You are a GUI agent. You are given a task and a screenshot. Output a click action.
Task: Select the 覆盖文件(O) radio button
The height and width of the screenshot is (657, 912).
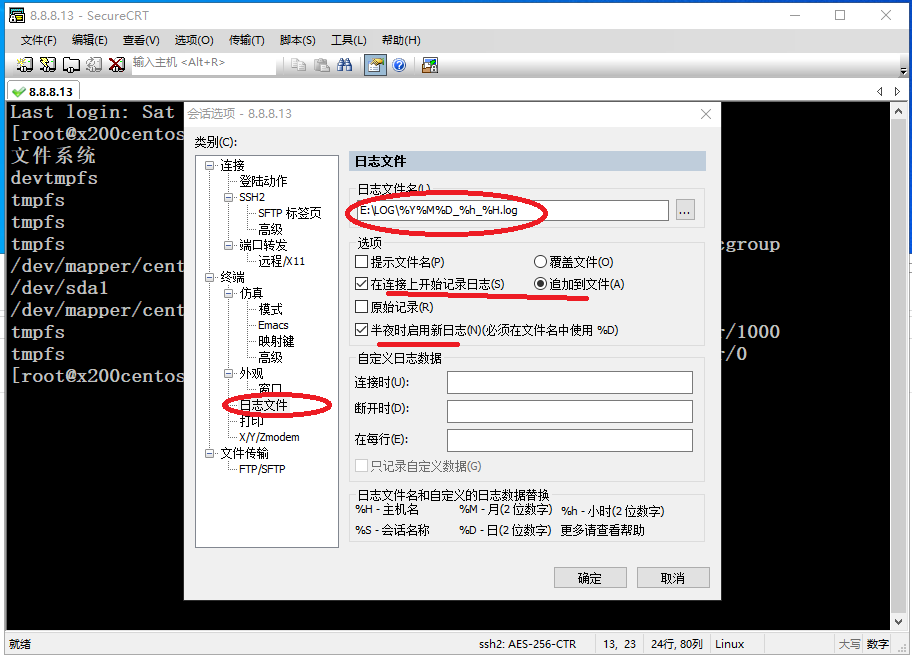(540, 262)
